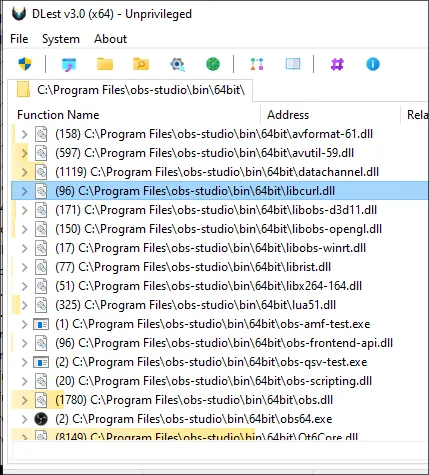Open the File menu
This screenshot has width=429, height=475.
[x=19, y=39]
